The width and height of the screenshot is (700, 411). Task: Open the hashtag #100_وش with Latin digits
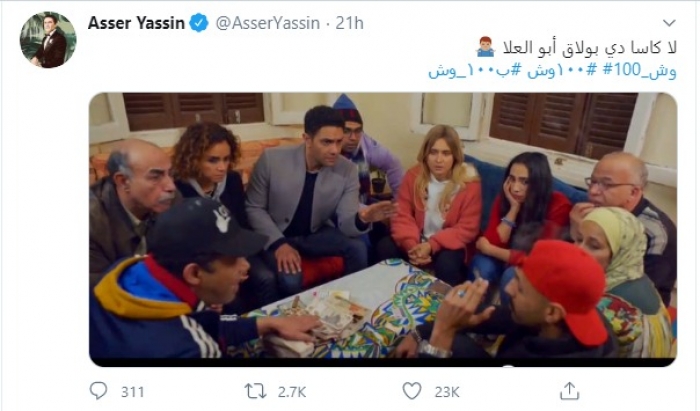coord(640,71)
